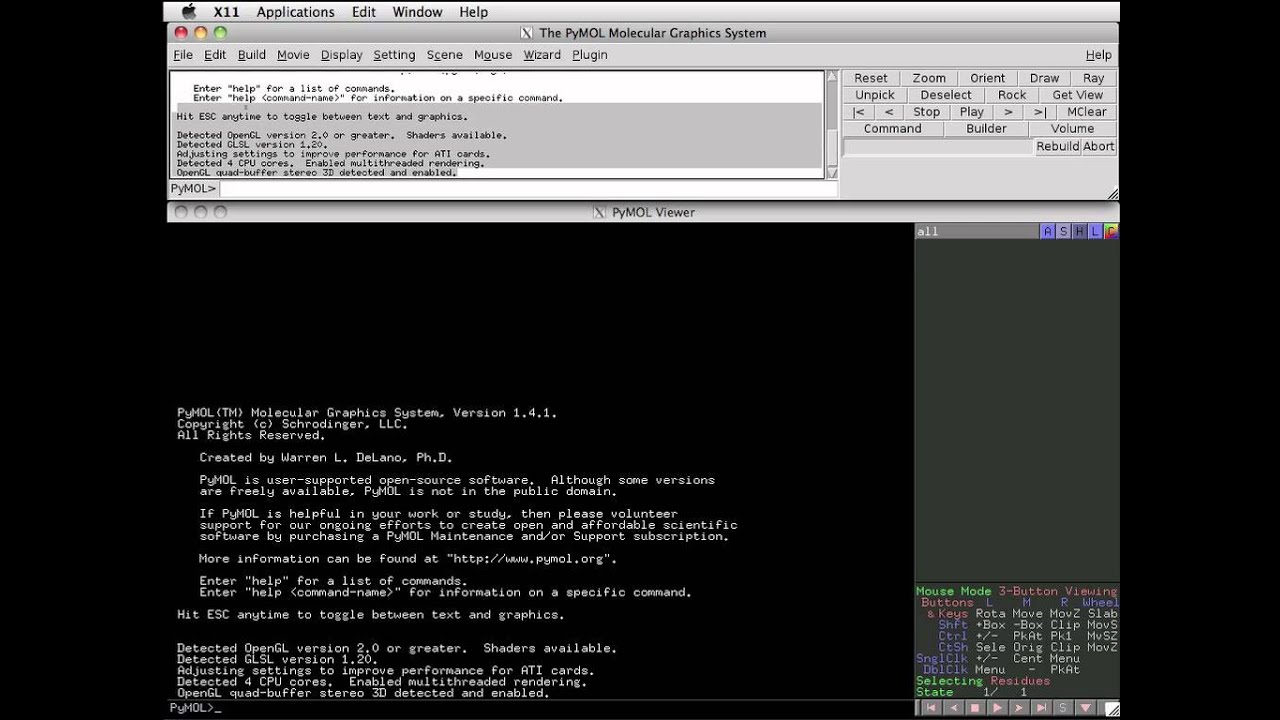Open the Scene menu
The height and width of the screenshot is (720, 1280).
[x=444, y=55]
